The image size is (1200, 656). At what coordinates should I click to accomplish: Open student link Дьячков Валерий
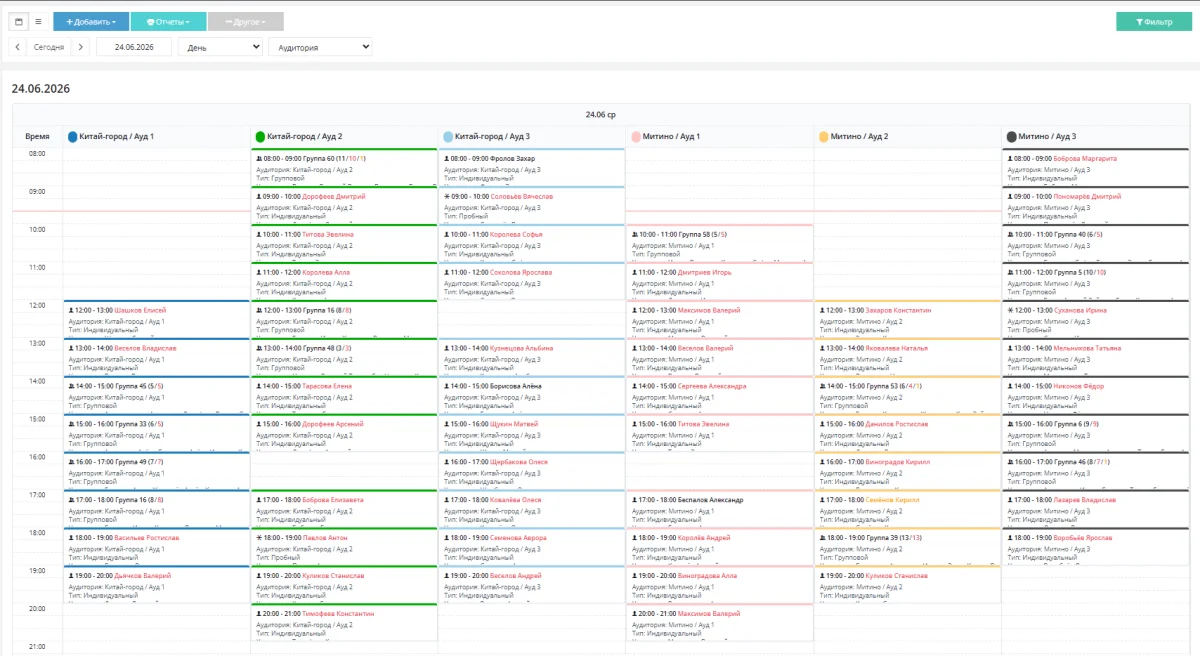coord(143,576)
